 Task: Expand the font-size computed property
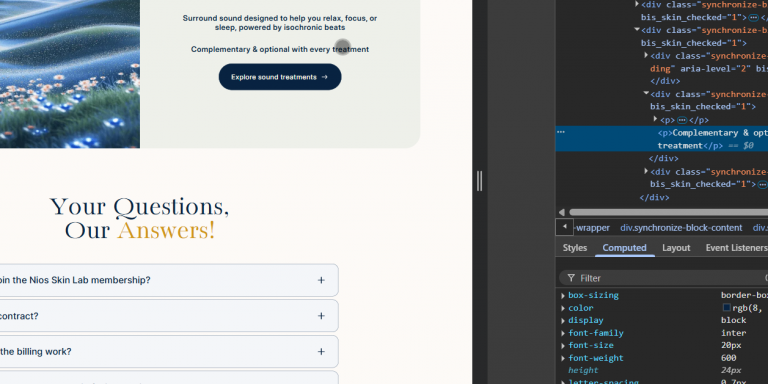pyautogui.click(x=563, y=345)
